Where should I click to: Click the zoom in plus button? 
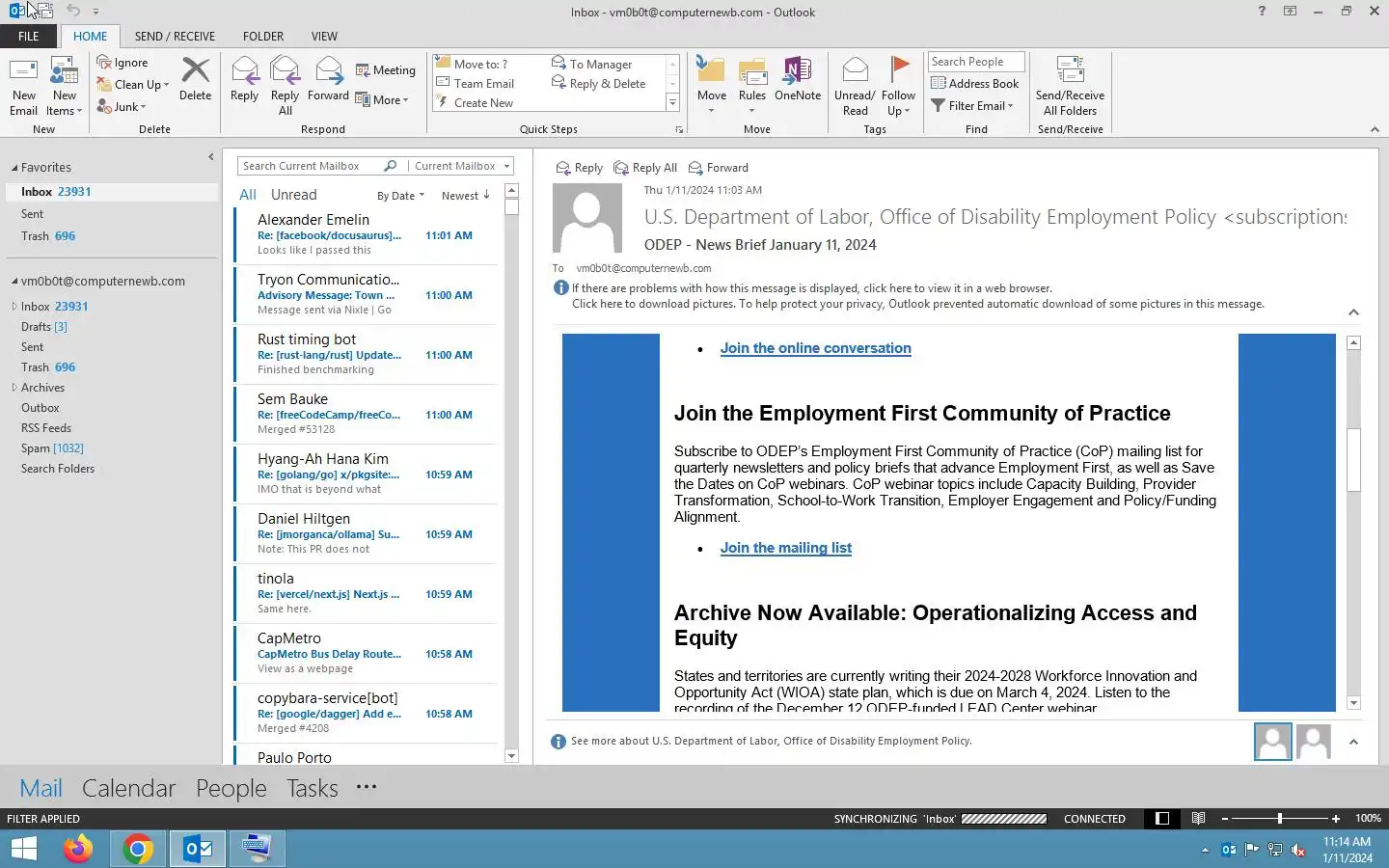click(x=1336, y=819)
